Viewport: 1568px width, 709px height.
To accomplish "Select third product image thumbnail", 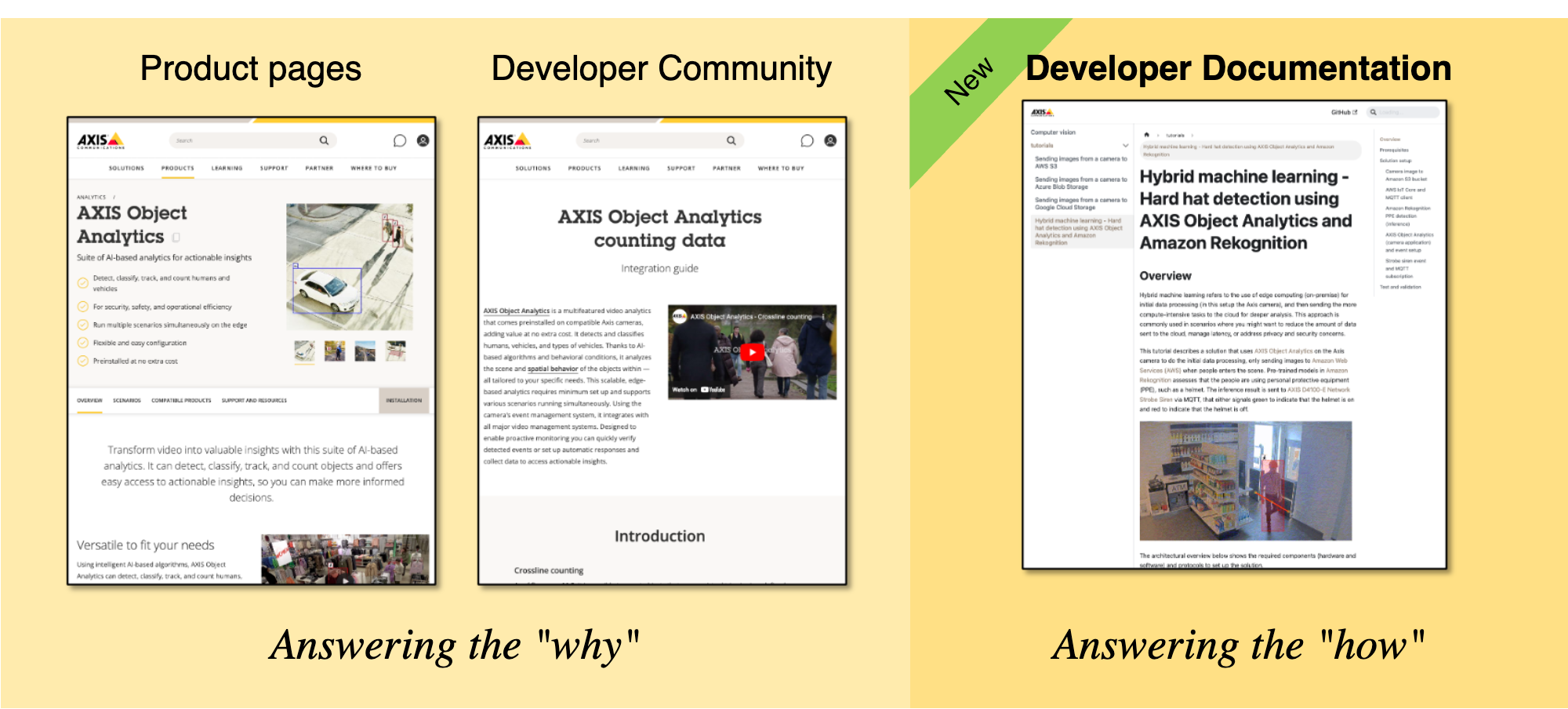I will click(x=365, y=351).
